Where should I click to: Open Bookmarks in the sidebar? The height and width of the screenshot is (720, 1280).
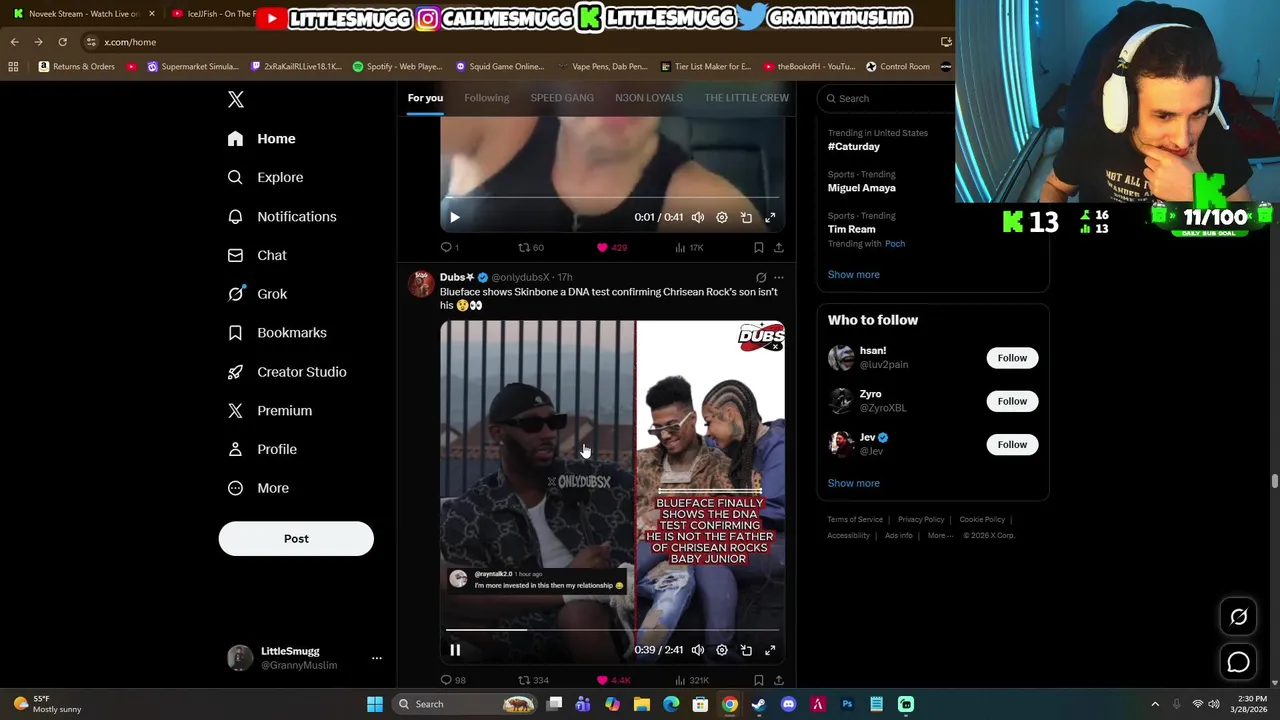pyautogui.click(x=277, y=333)
